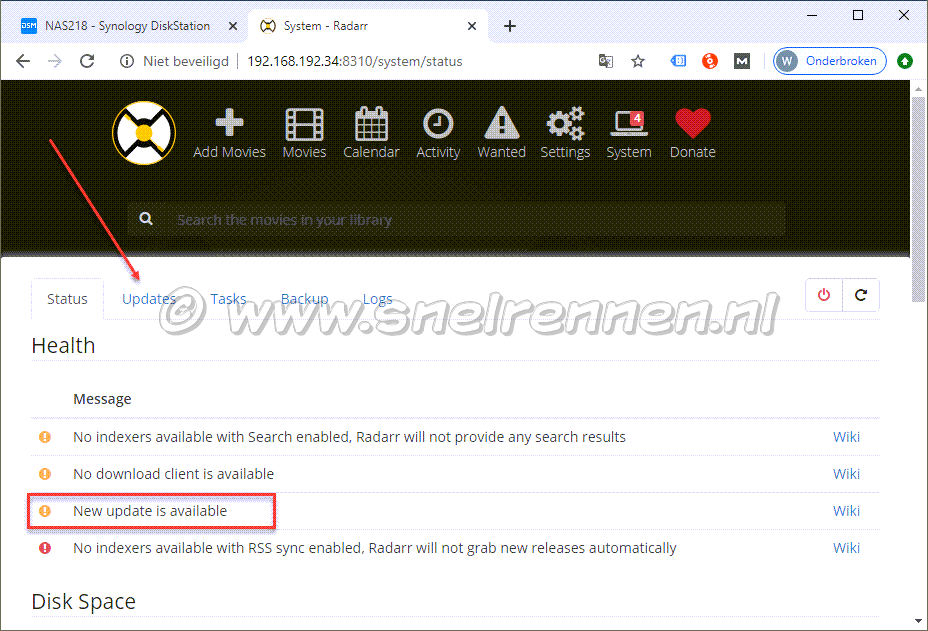Go back in browser history
928x631 pixels.
(x=23, y=61)
